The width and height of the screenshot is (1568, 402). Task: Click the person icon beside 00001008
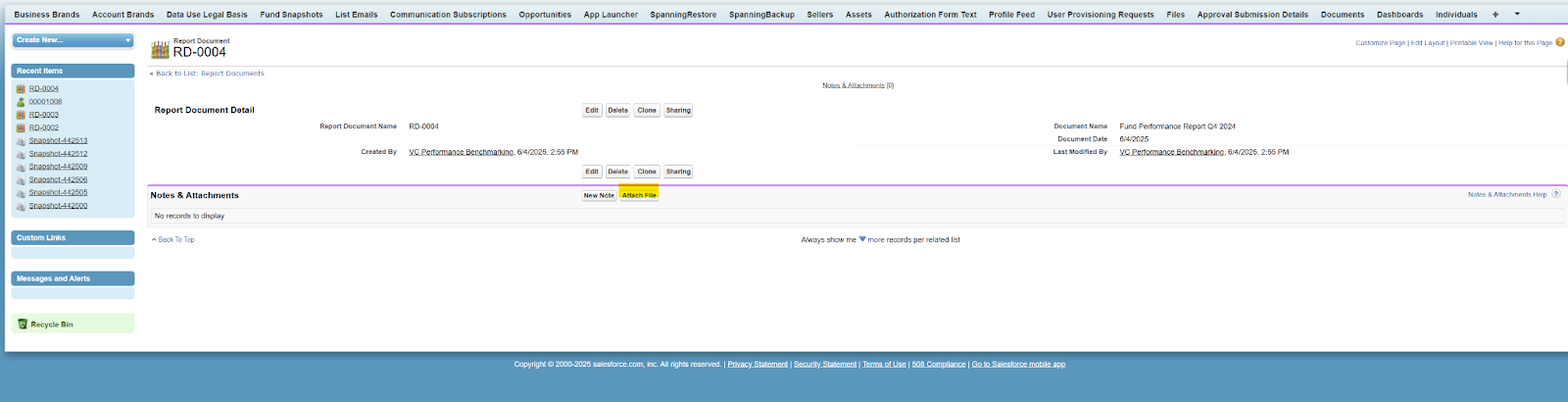(21, 102)
